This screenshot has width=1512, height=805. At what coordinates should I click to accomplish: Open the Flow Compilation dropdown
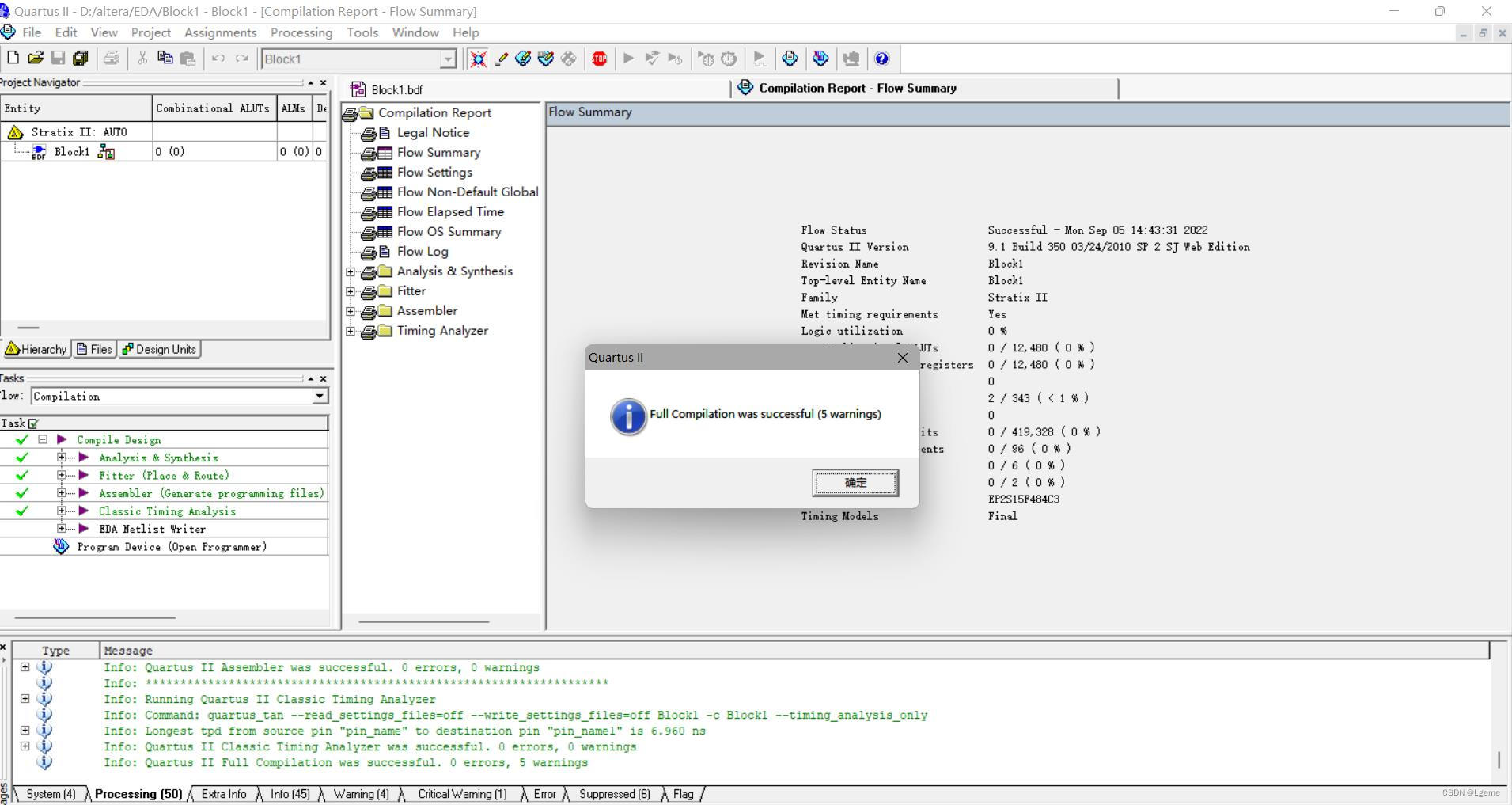click(x=320, y=396)
